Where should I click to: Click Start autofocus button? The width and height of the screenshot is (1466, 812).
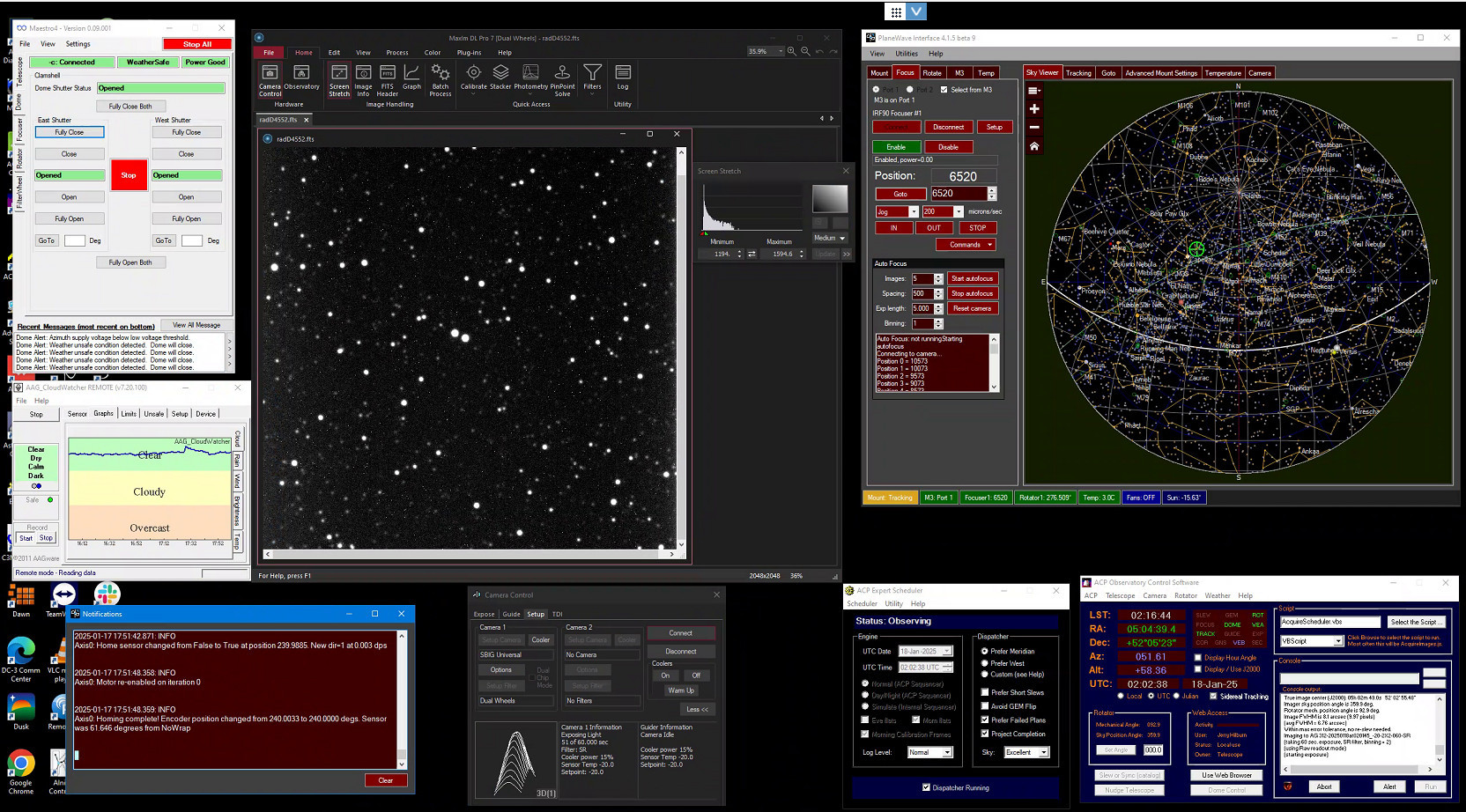point(972,278)
